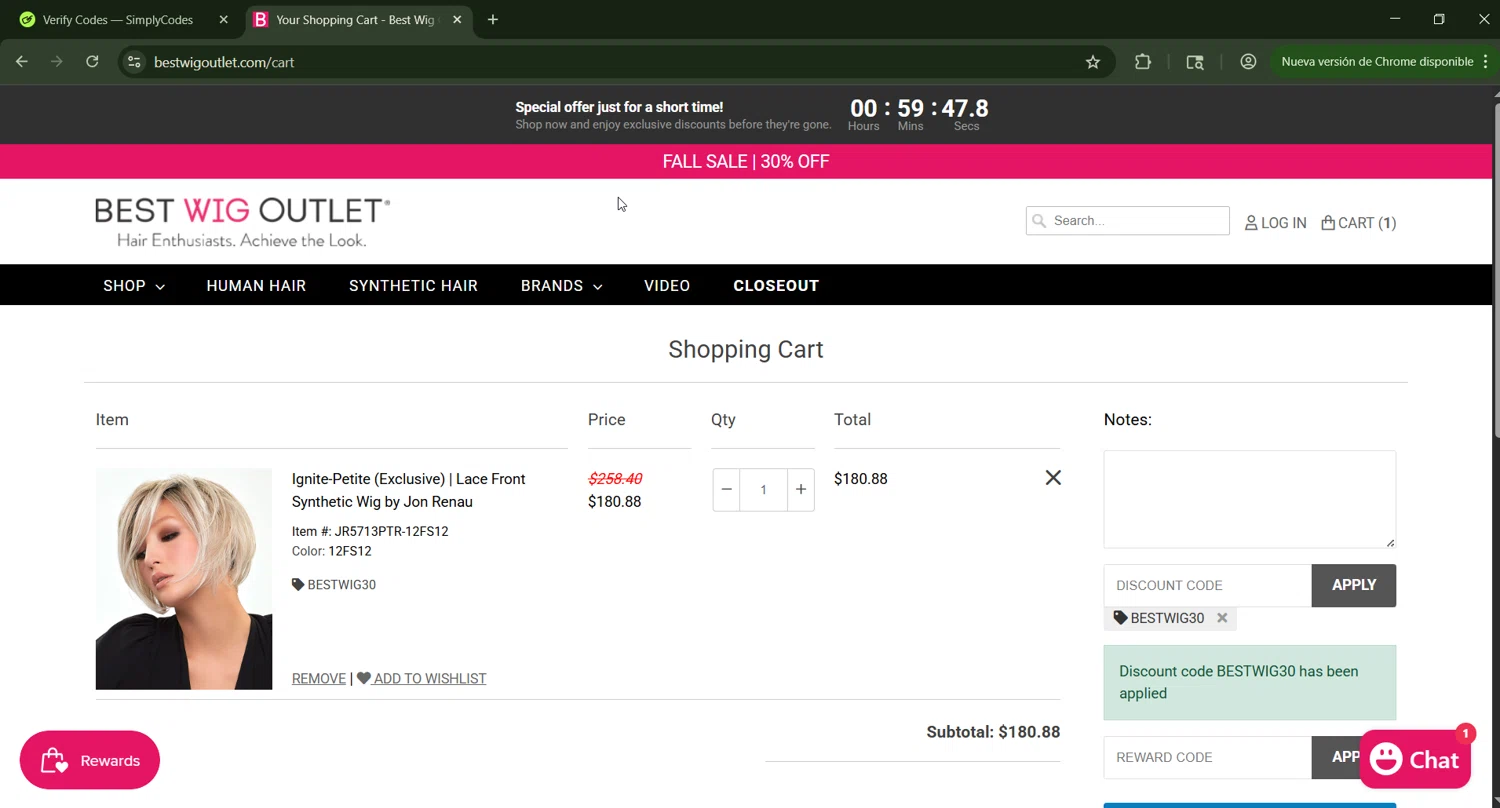
Task: Reload the page with the refresh icon
Action: pyautogui.click(x=92, y=62)
